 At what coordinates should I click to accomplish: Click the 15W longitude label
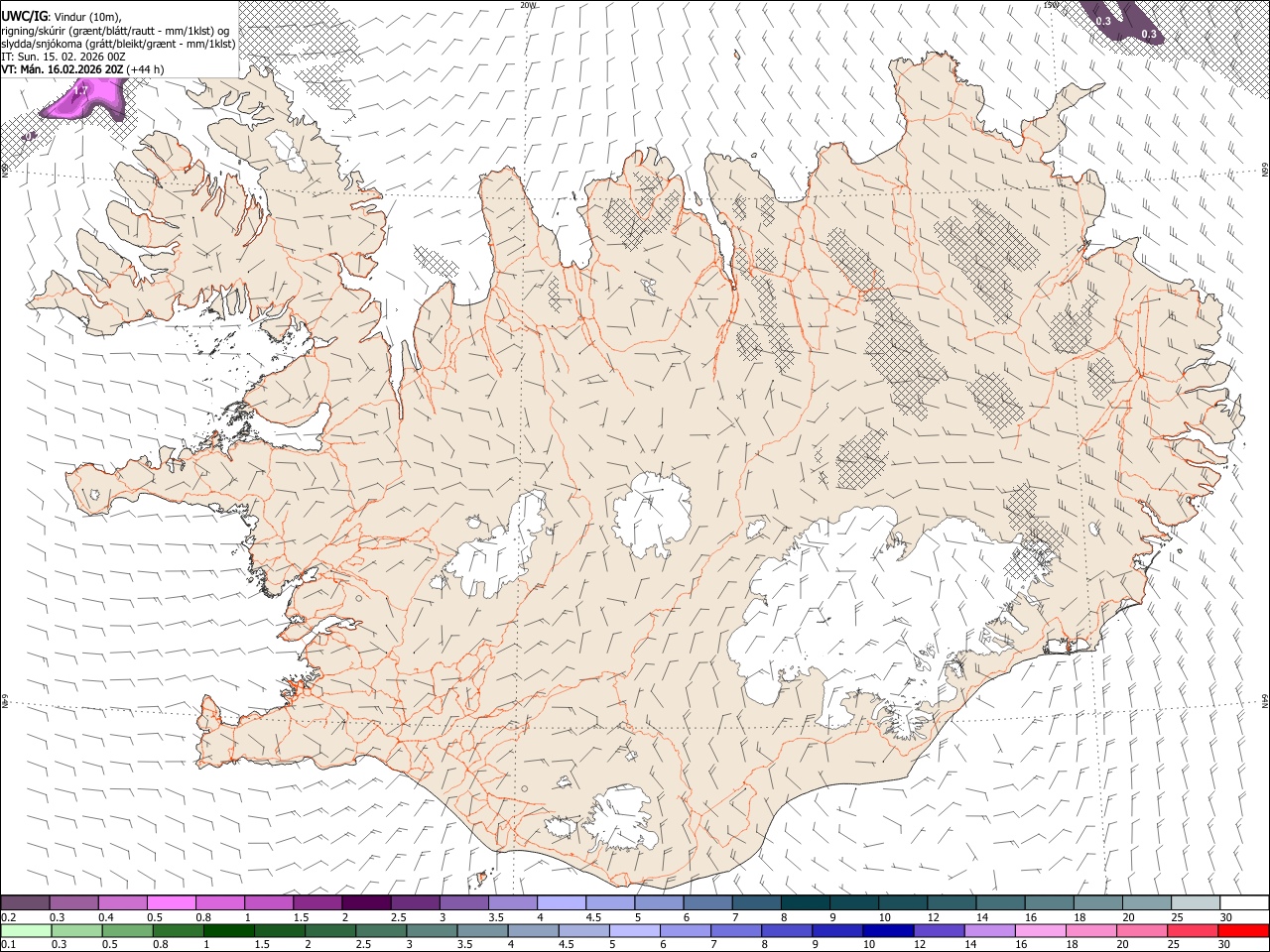(x=1051, y=5)
